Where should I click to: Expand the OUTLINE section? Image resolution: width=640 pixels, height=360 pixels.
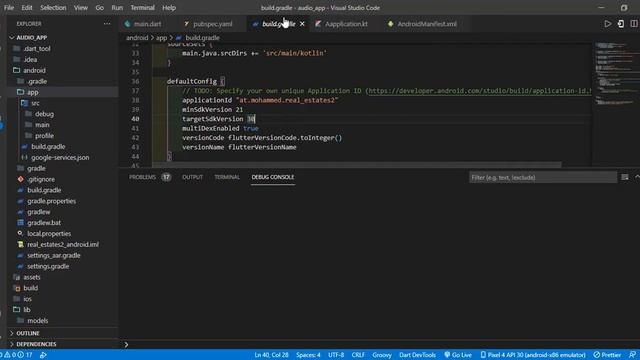pos(28,333)
